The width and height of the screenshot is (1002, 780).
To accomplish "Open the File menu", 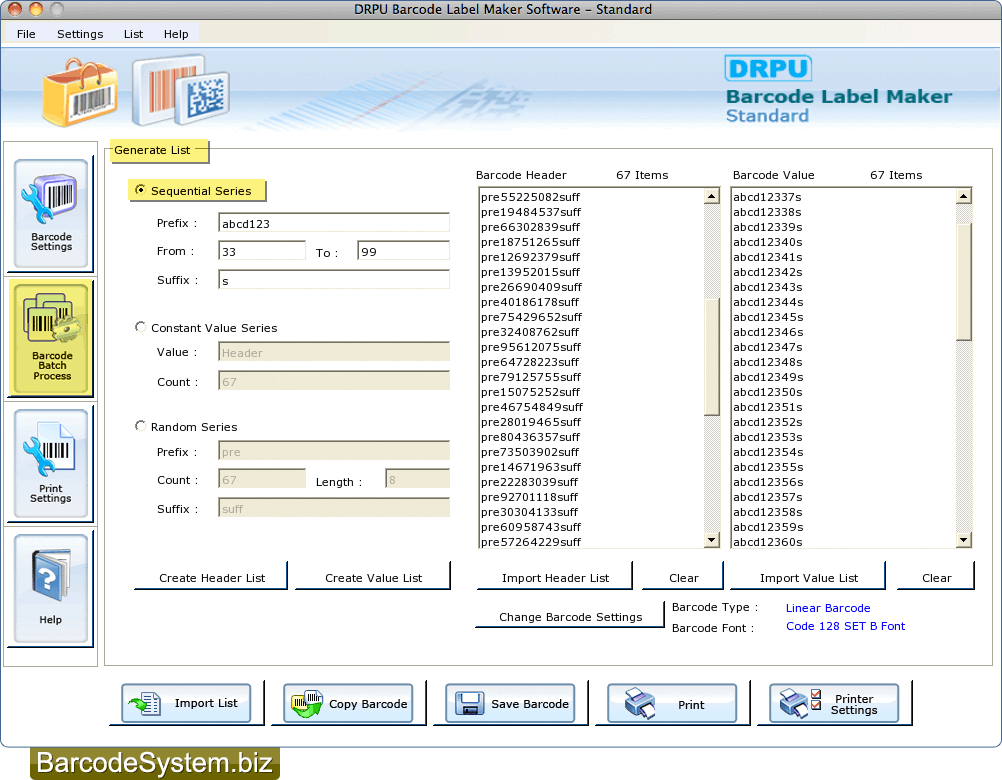I will click(26, 34).
